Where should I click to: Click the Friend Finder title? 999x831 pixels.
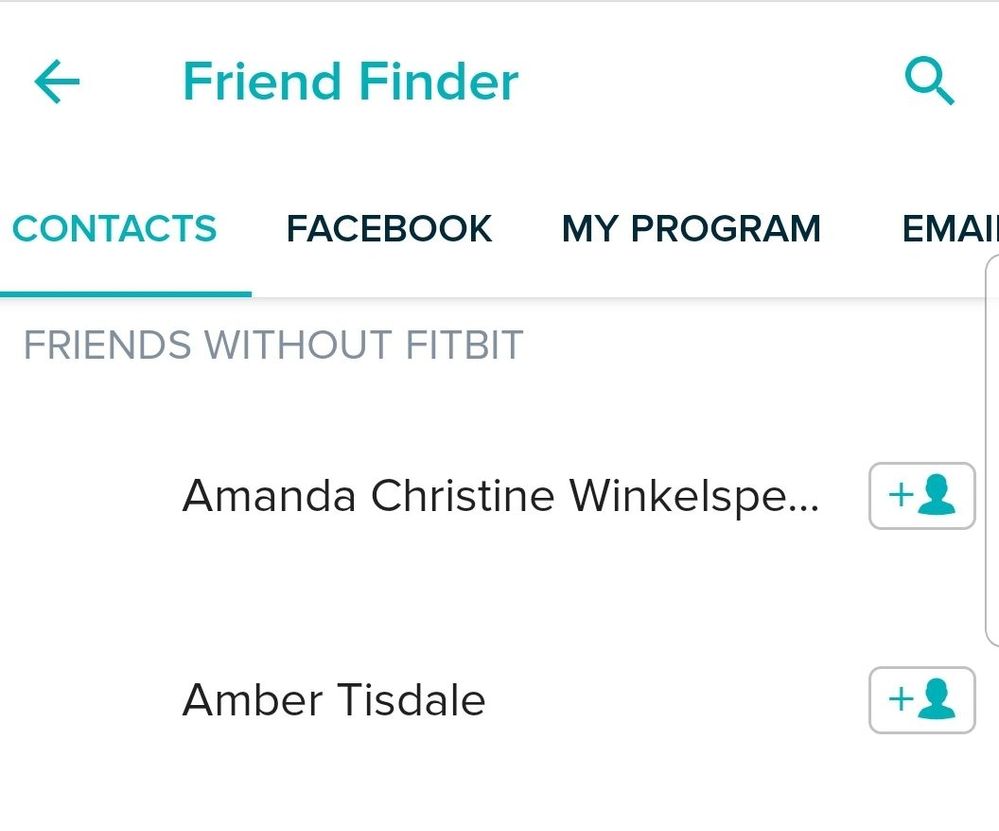[350, 82]
